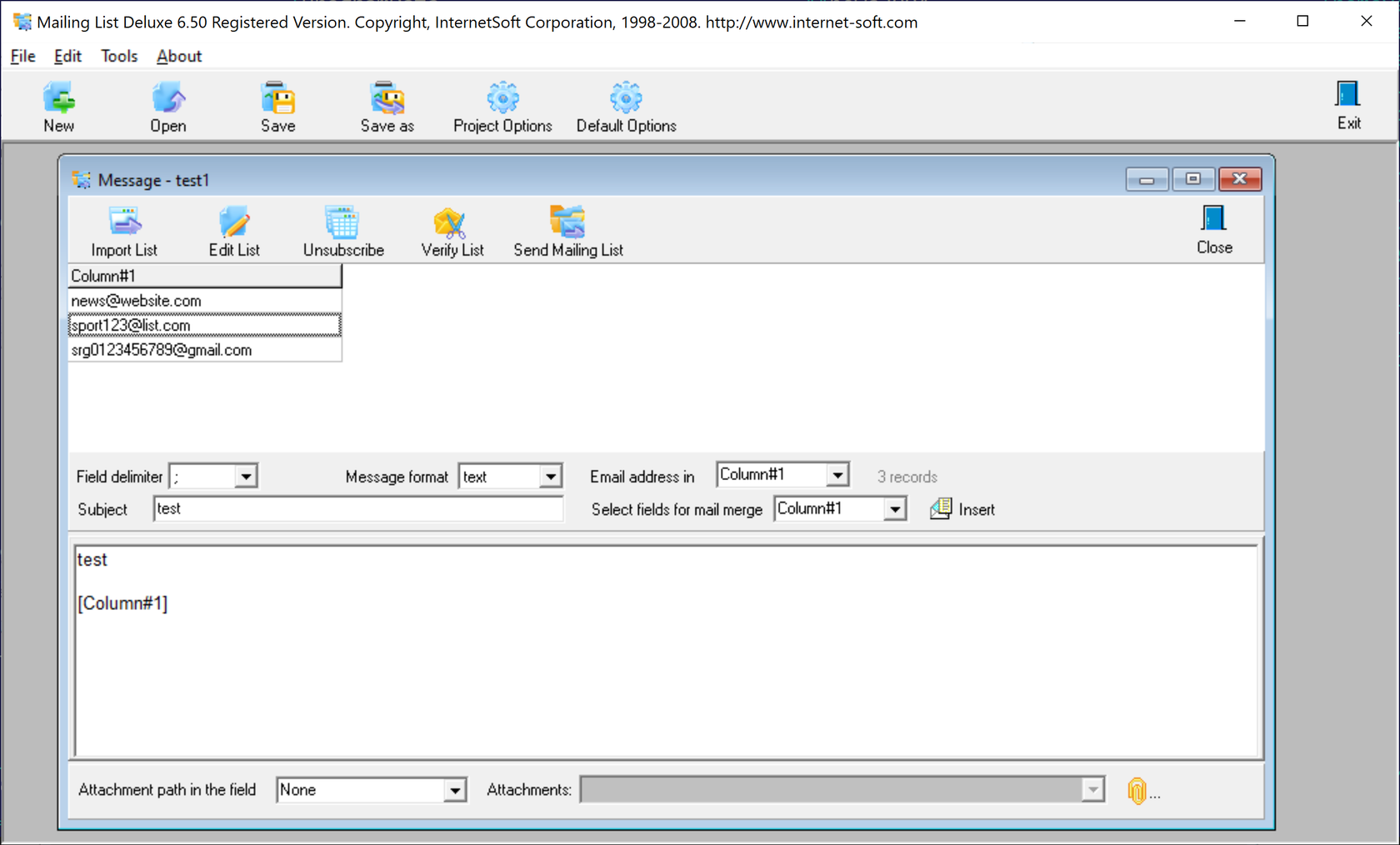Open the Unsubscribe tool

(343, 230)
